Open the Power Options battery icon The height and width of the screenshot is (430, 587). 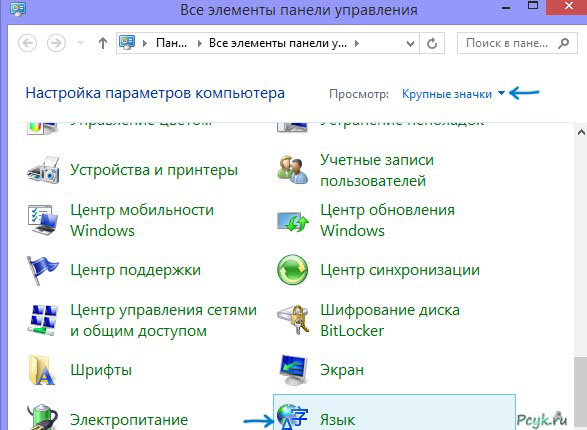[x=42, y=417]
